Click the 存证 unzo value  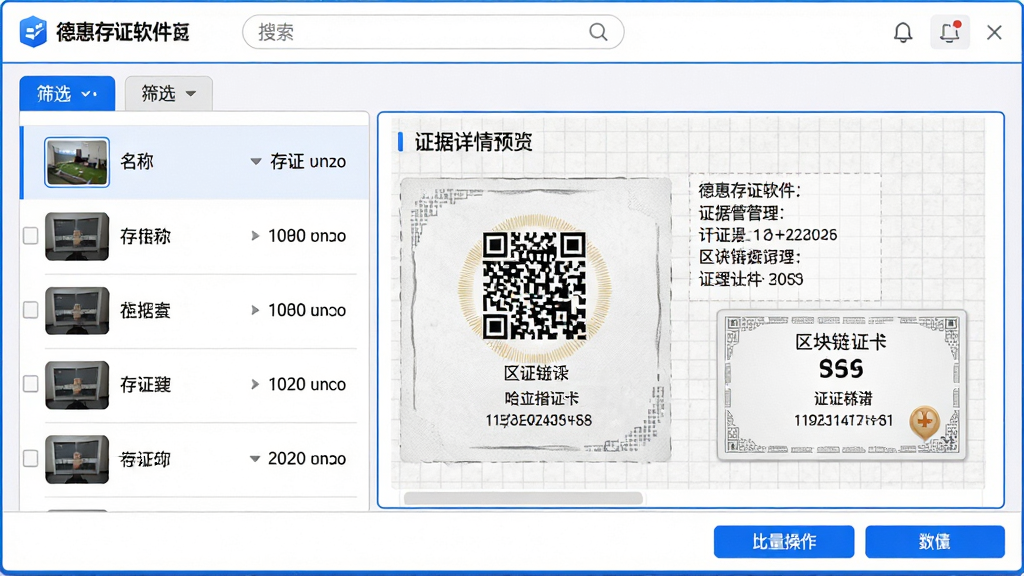click(308, 161)
